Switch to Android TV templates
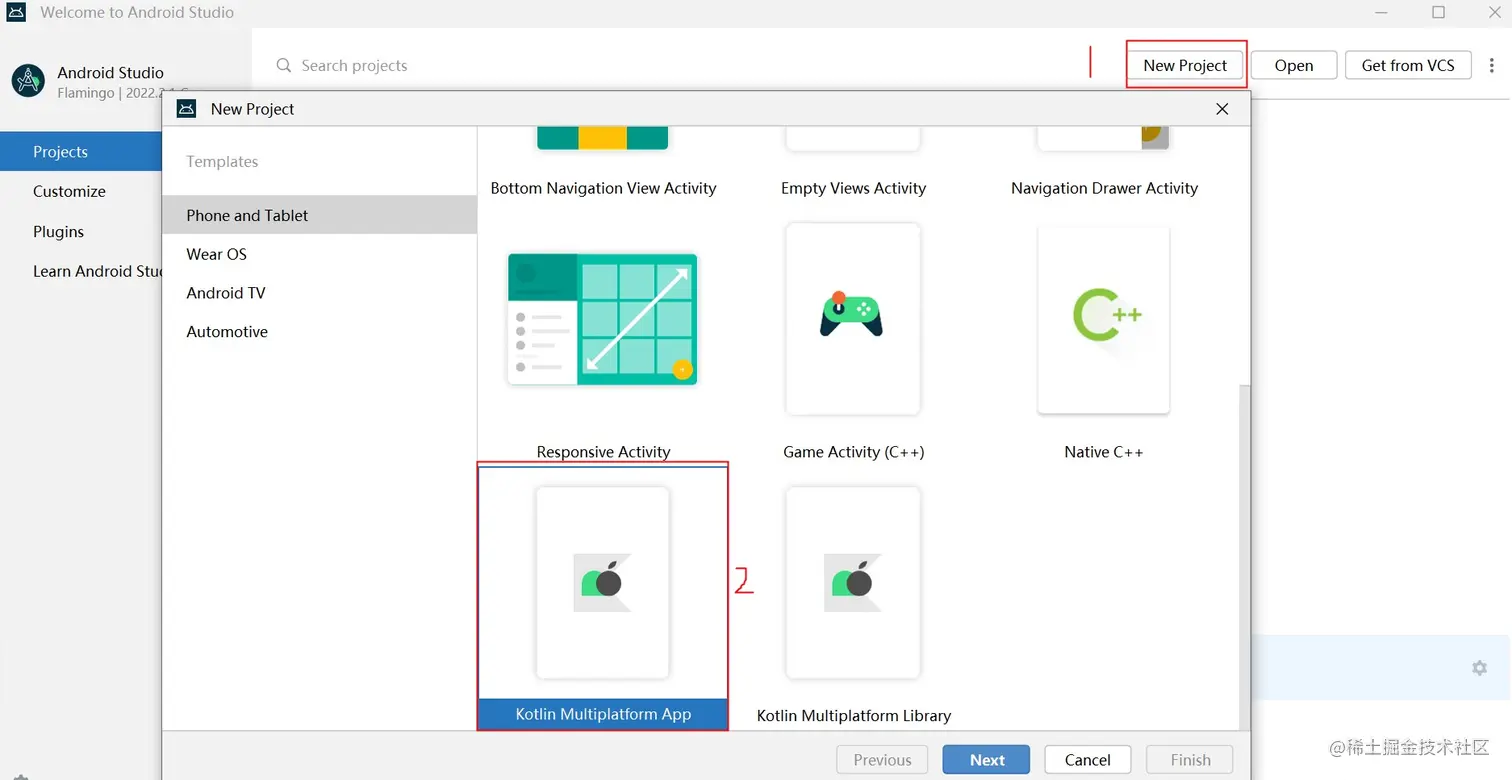Viewport: 1512px width, 780px height. [x=320, y=293]
